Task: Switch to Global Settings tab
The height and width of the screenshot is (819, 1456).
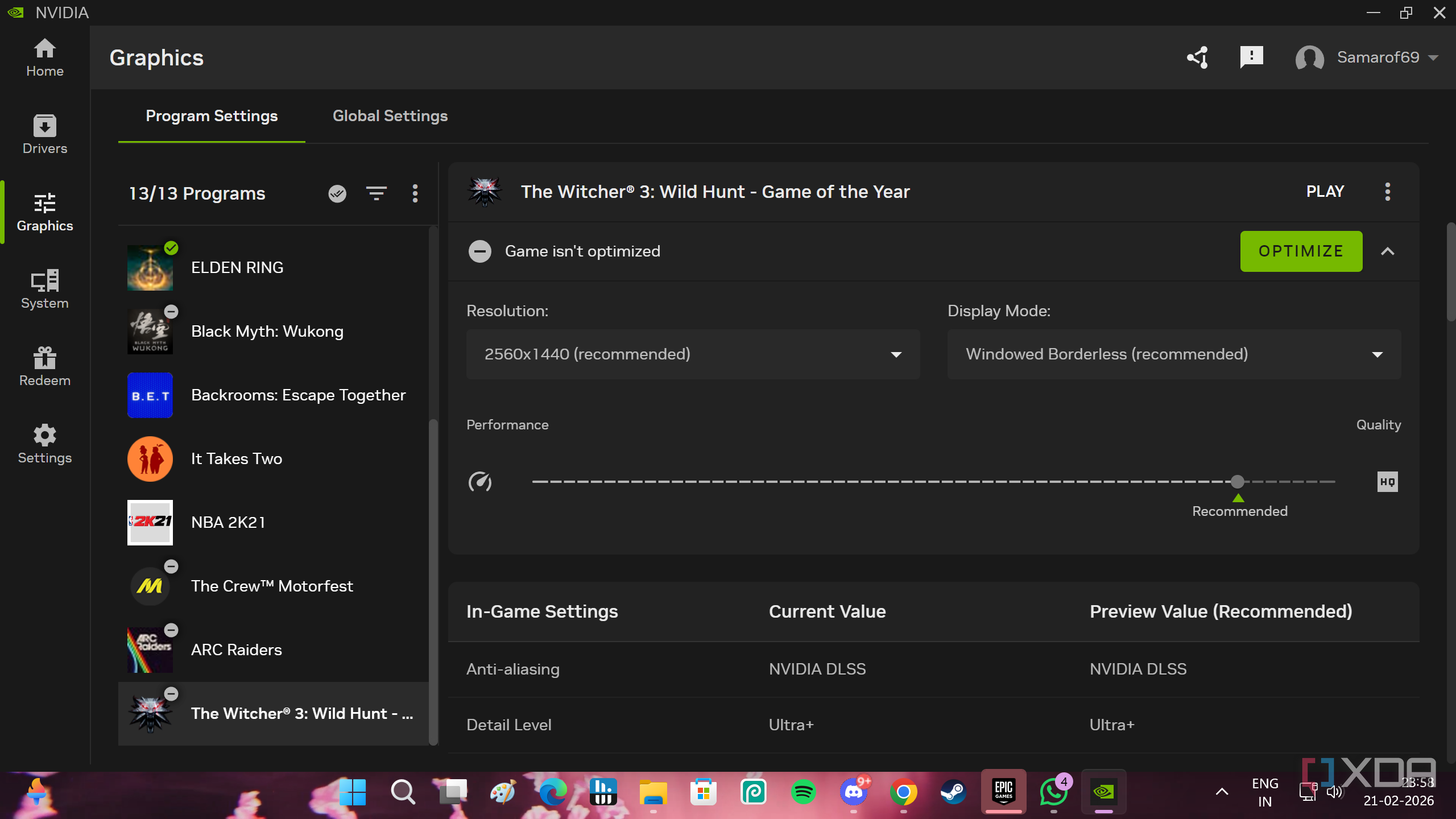Action: [390, 116]
